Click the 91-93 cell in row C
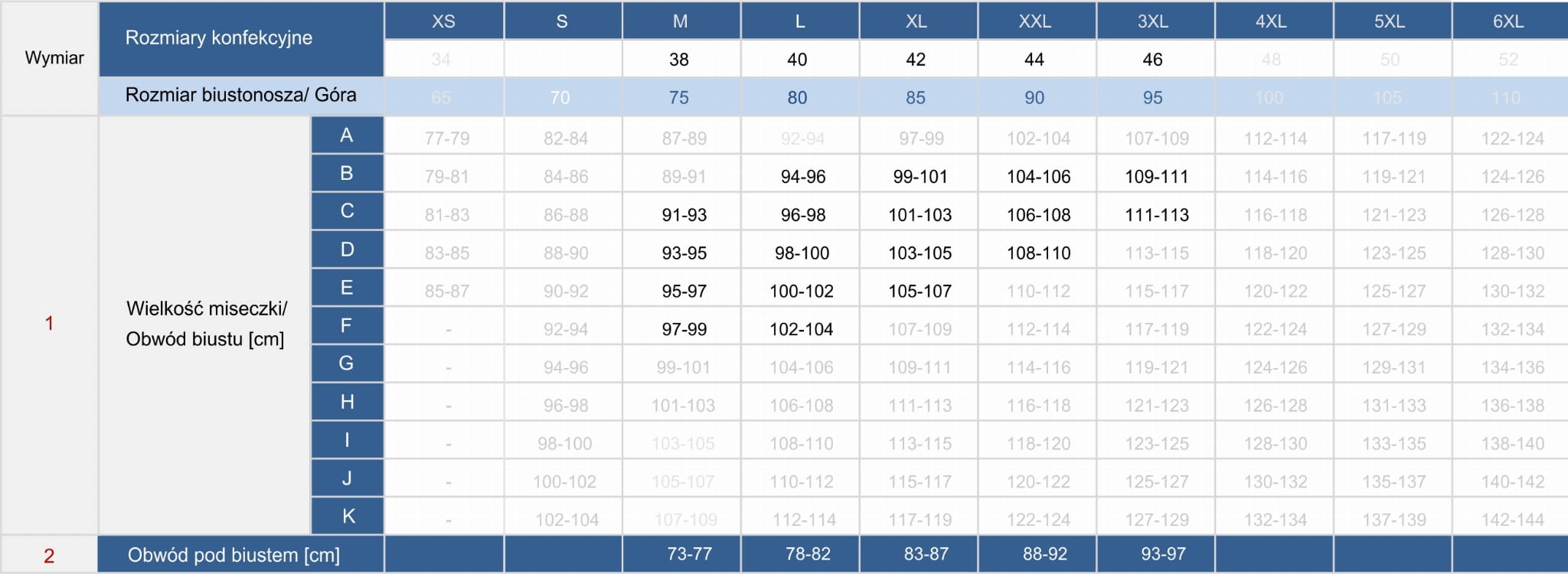 (x=684, y=215)
